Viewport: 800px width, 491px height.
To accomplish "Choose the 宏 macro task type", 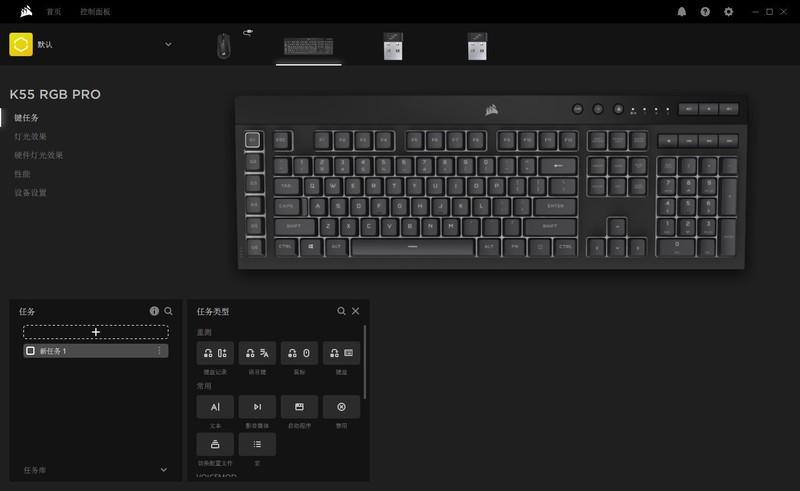I will [257, 445].
